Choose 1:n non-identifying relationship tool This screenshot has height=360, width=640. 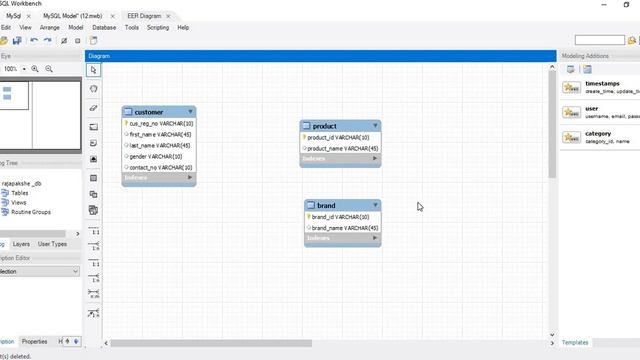(94, 246)
